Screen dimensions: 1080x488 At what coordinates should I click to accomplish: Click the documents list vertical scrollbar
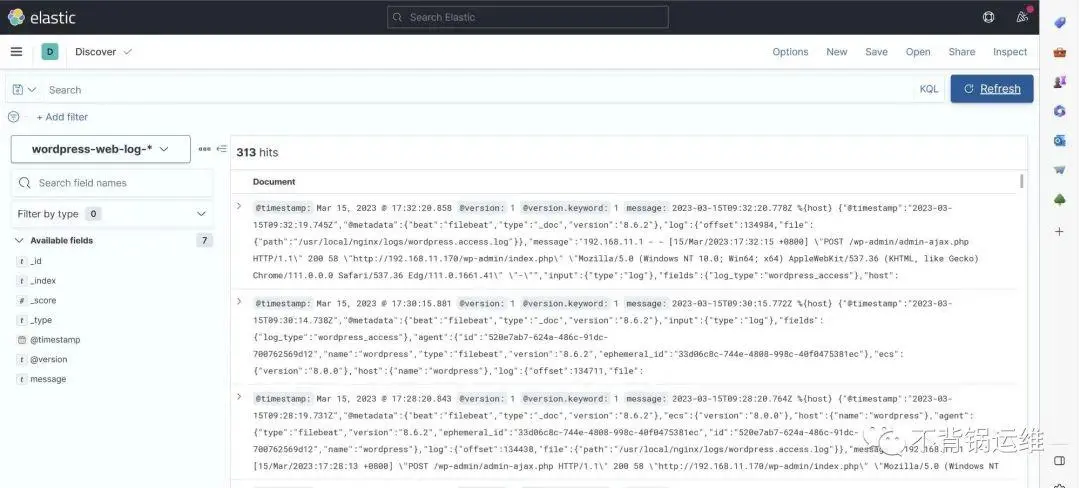pos(1021,182)
